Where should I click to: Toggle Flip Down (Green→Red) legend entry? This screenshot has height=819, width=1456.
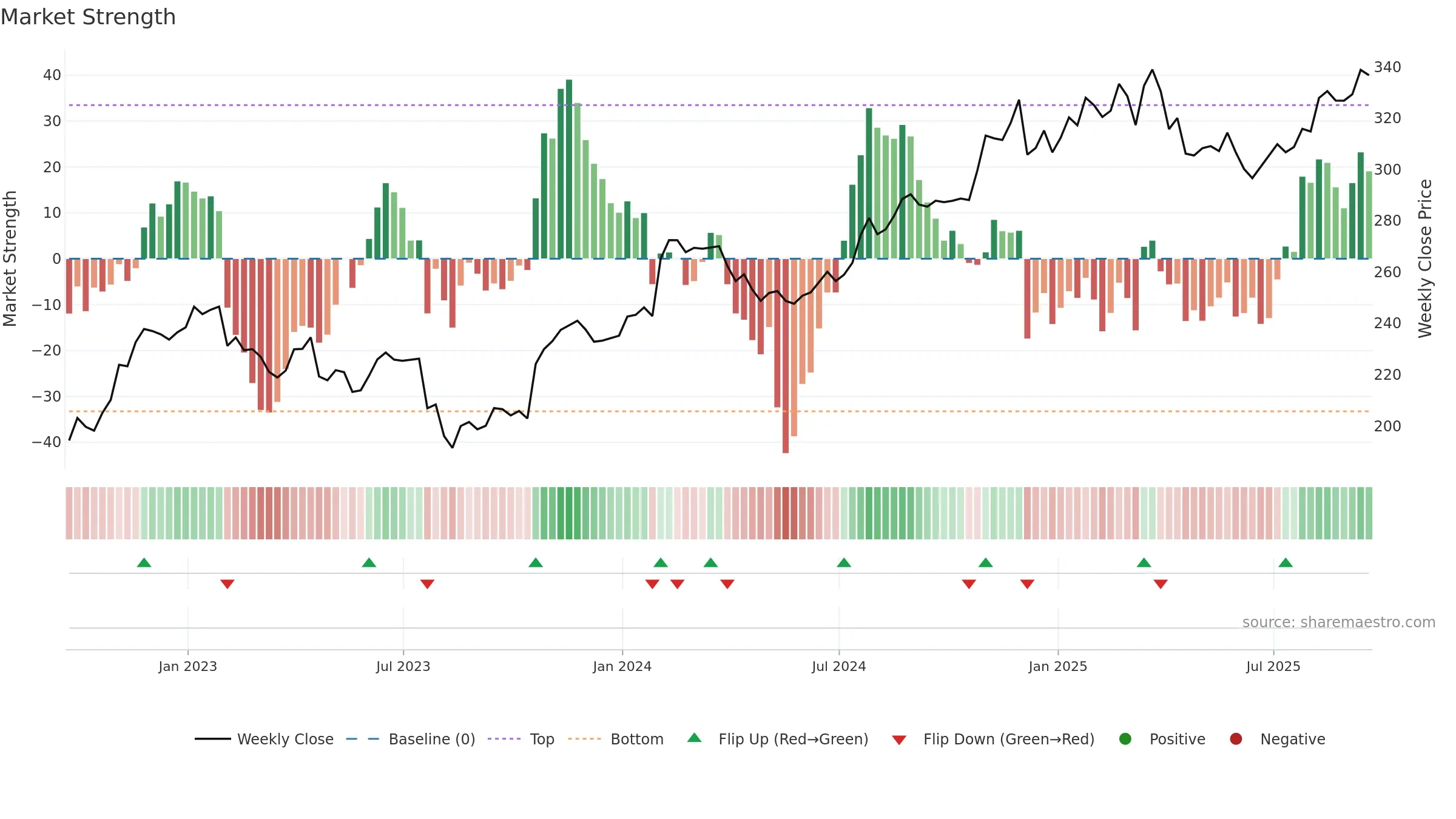pos(993,739)
